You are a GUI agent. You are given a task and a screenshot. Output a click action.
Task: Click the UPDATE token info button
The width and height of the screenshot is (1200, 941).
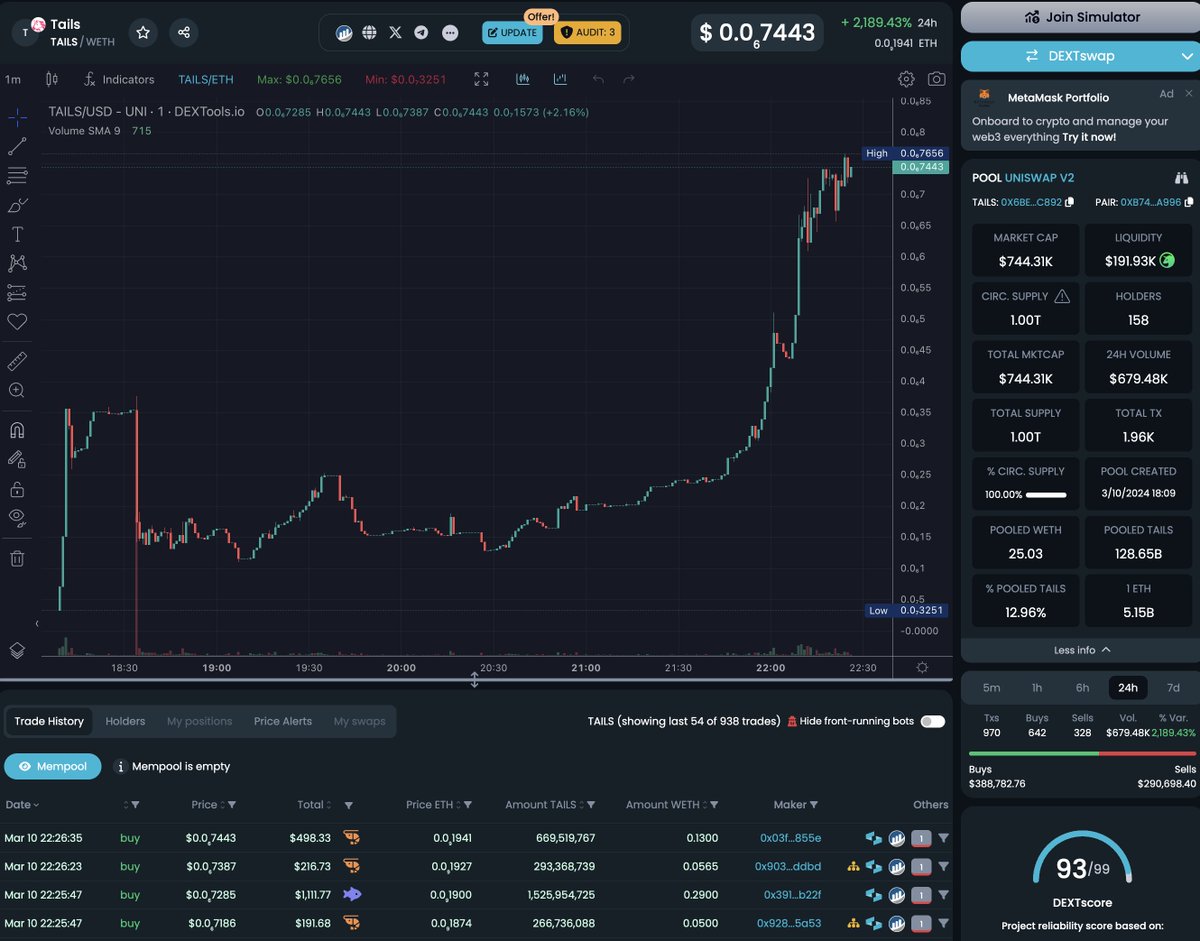click(512, 33)
